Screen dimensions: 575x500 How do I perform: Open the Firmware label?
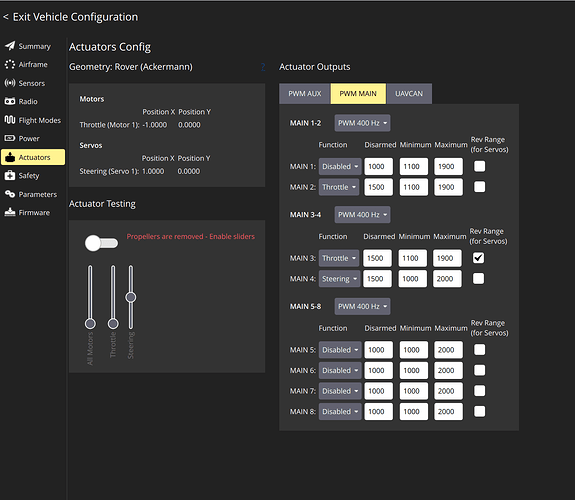tap(34, 213)
